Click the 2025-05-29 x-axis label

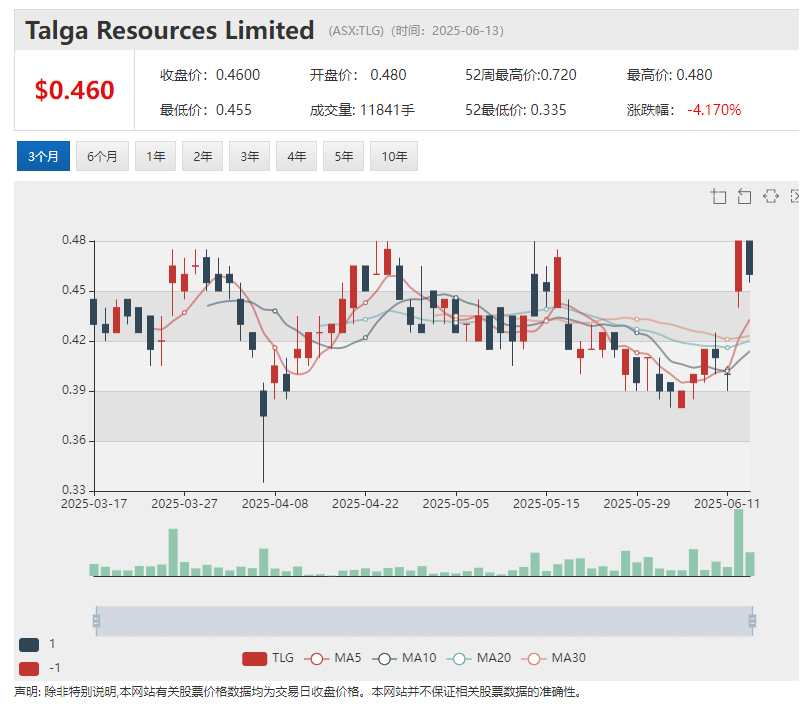tap(637, 504)
